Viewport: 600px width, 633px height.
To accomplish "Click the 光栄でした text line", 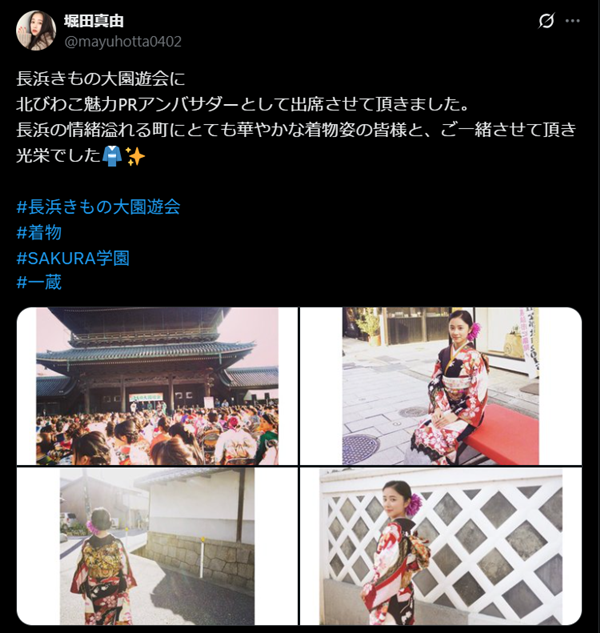I will click(x=58, y=155).
